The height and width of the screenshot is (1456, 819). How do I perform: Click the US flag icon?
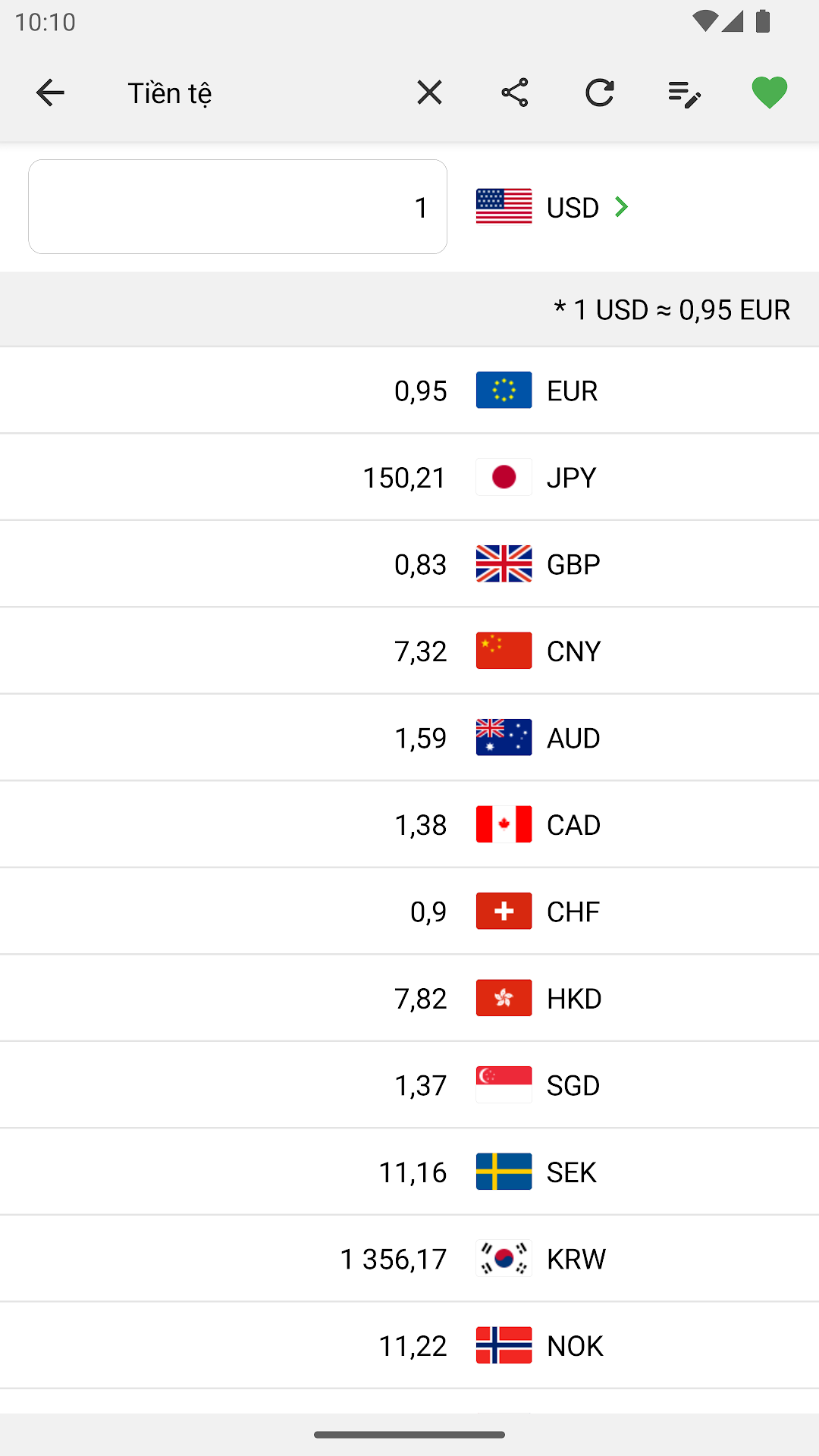coord(504,207)
